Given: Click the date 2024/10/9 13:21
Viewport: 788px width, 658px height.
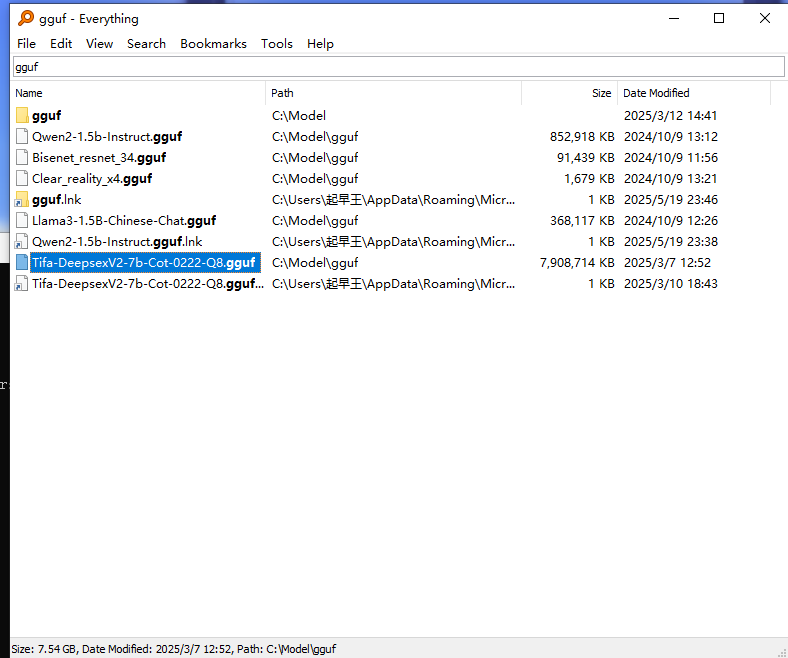Looking at the screenshot, I should 671,178.
